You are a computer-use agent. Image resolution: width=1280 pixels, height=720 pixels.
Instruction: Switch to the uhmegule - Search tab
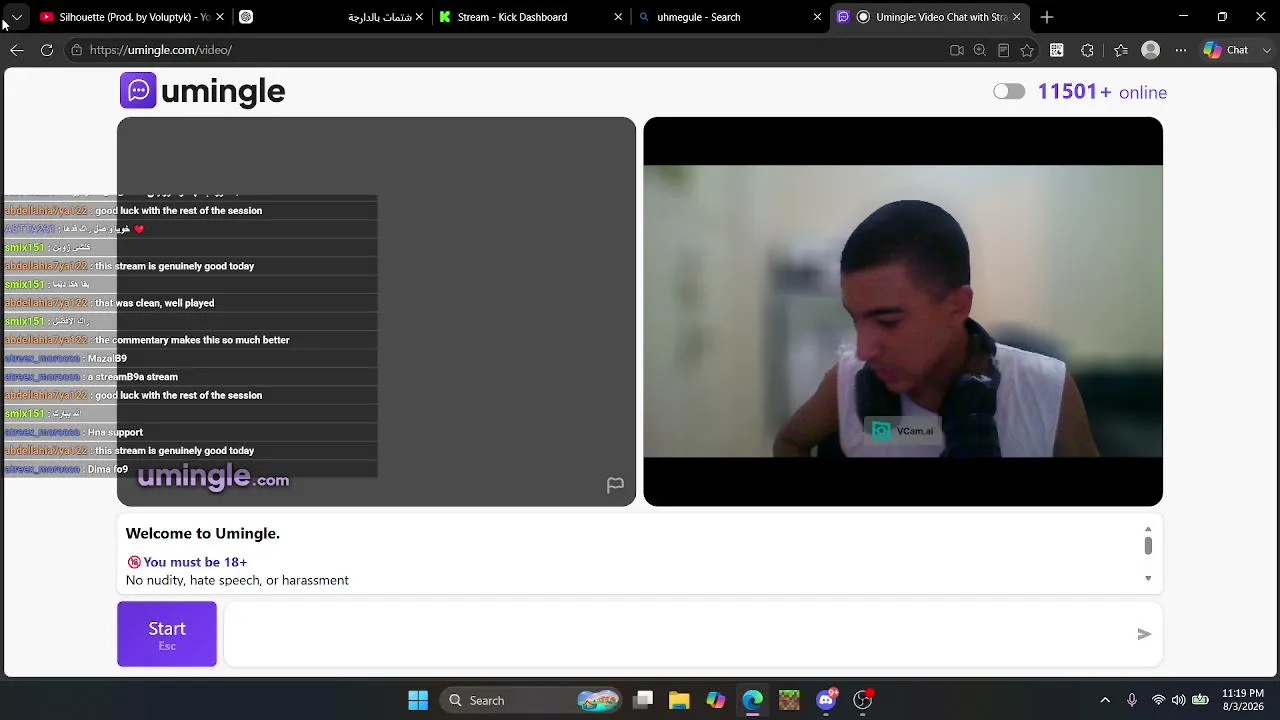(x=730, y=17)
